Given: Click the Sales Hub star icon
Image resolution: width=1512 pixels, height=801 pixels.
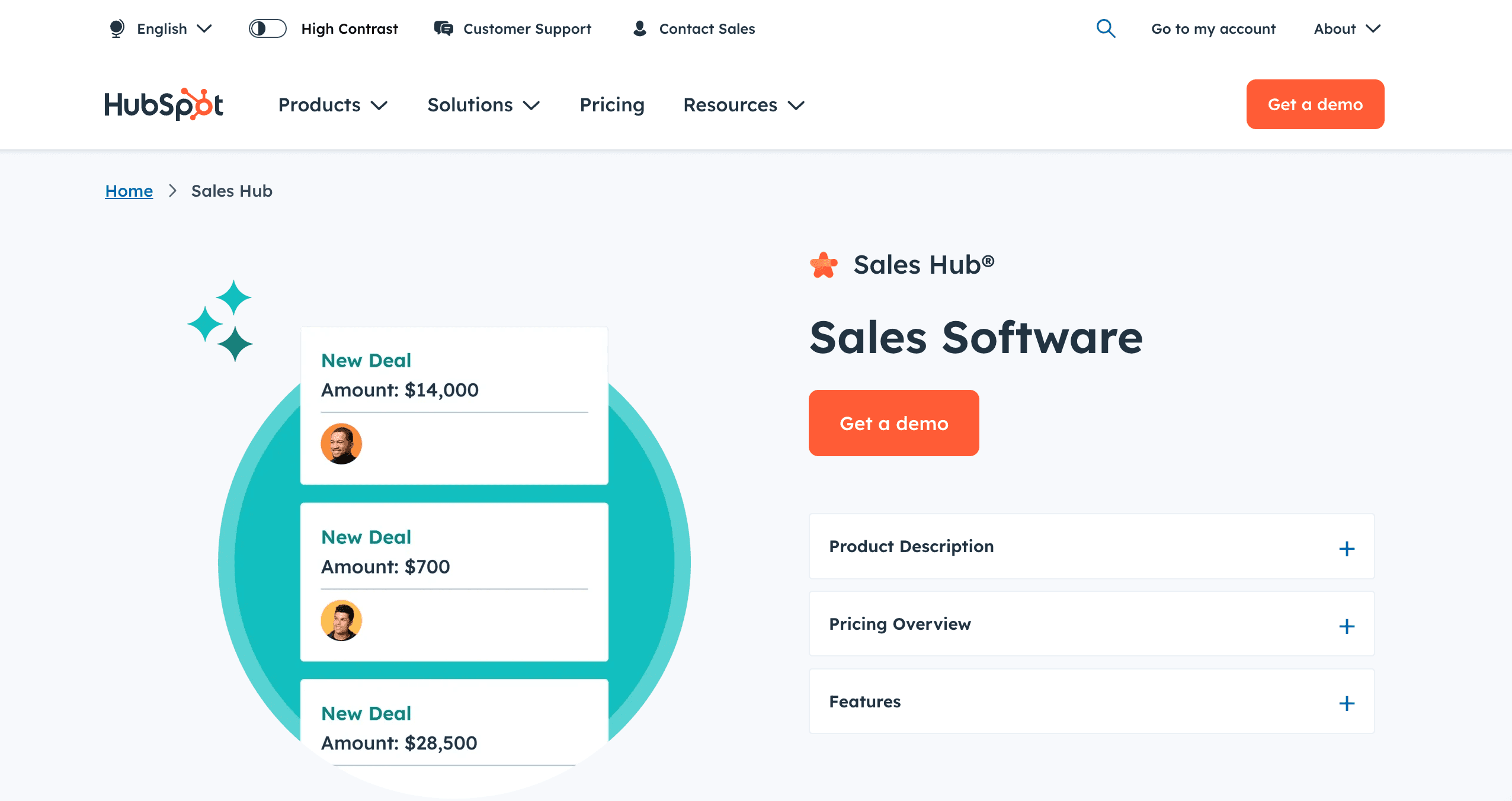Looking at the screenshot, I should pyautogui.click(x=825, y=264).
